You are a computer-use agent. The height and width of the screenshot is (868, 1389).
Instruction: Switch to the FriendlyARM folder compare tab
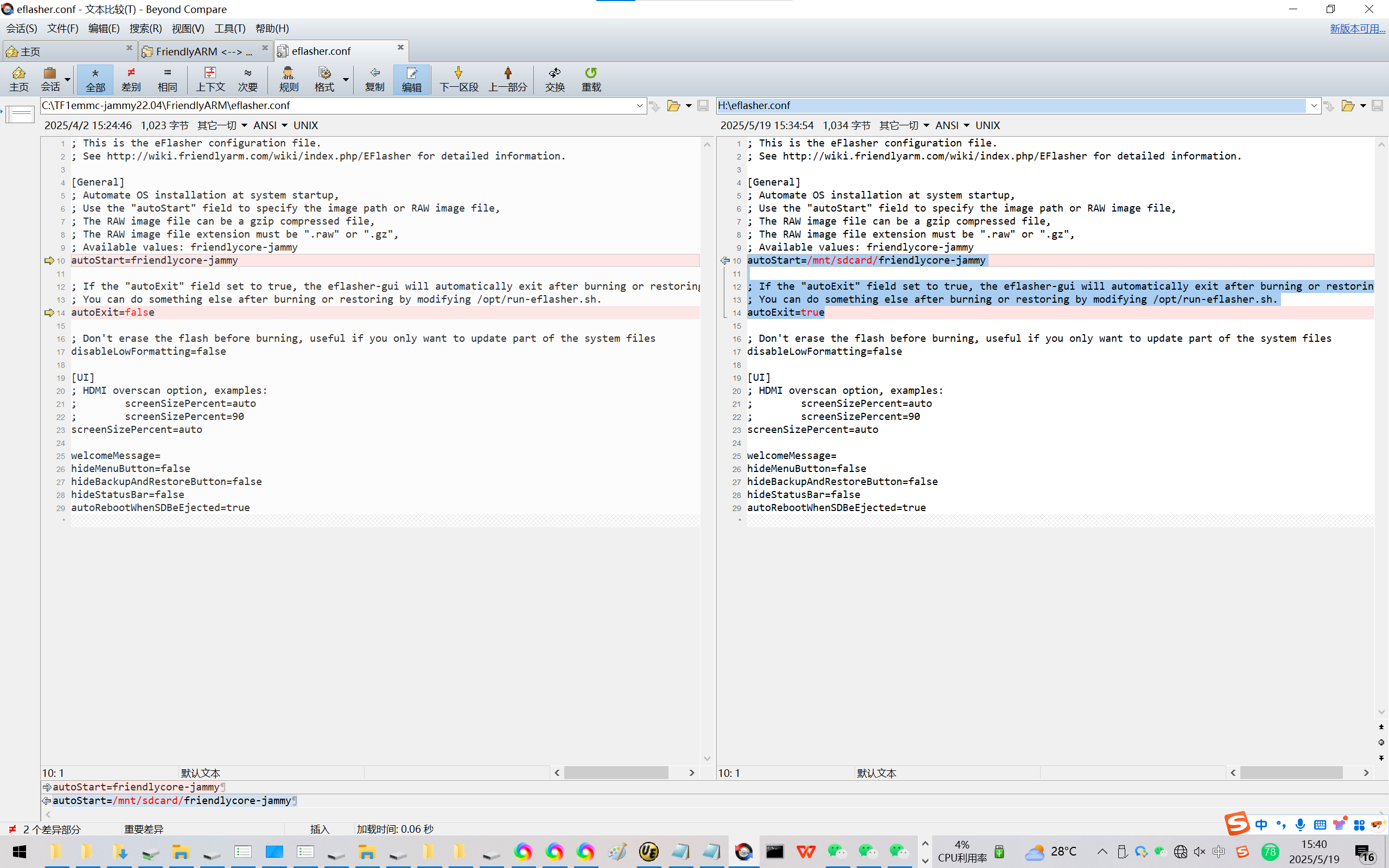tap(203, 51)
